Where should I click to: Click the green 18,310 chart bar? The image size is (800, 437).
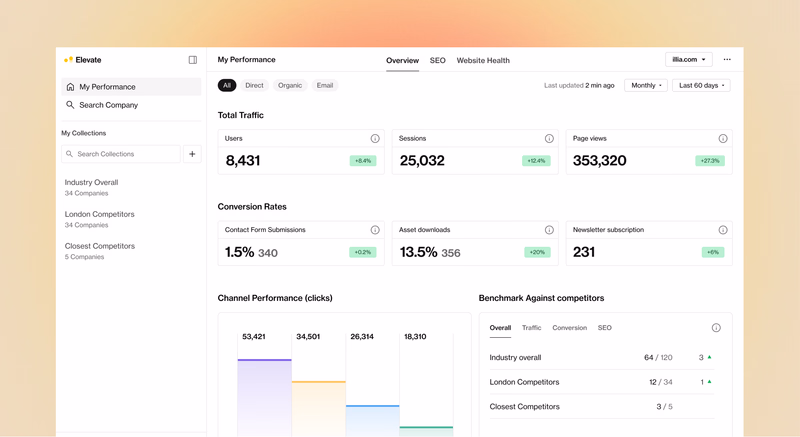point(426,431)
